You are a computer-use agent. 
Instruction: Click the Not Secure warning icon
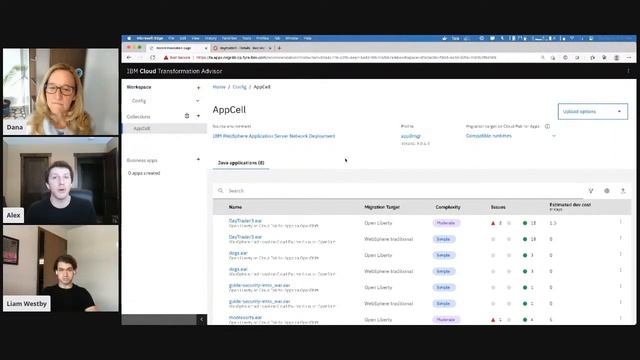point(166,58)
